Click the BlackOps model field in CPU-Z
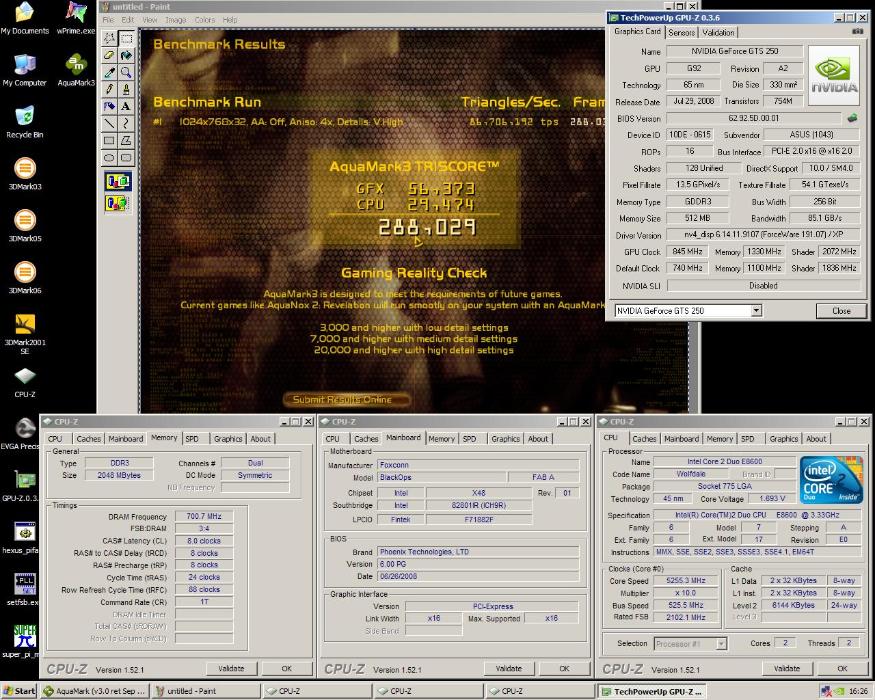This screenshot has width=875, height=700. pos(442,477)
